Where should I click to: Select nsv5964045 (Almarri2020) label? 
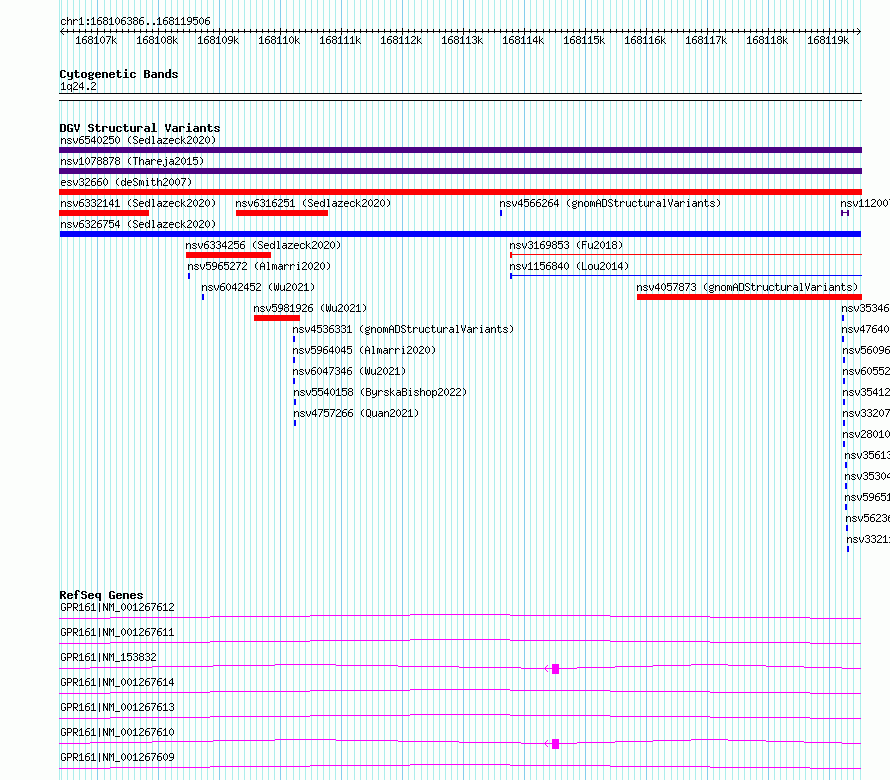click(364, 350)
